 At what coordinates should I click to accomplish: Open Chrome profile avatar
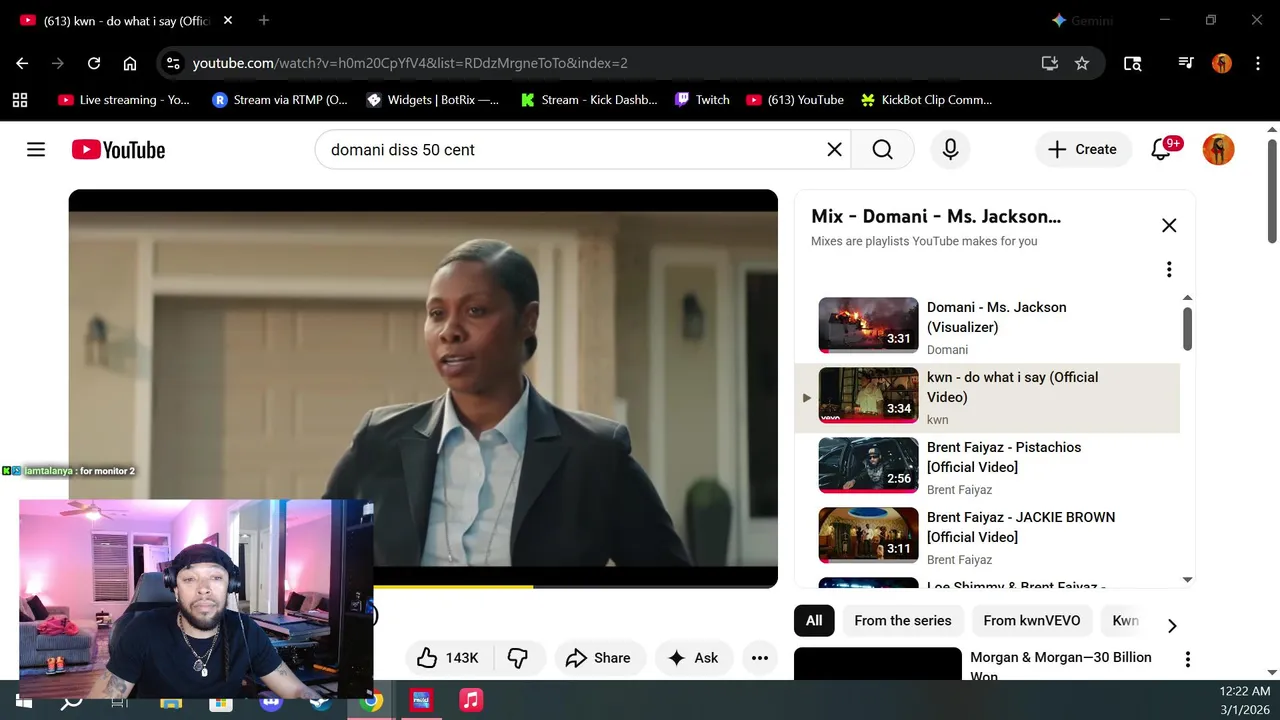coord(1222,63)
